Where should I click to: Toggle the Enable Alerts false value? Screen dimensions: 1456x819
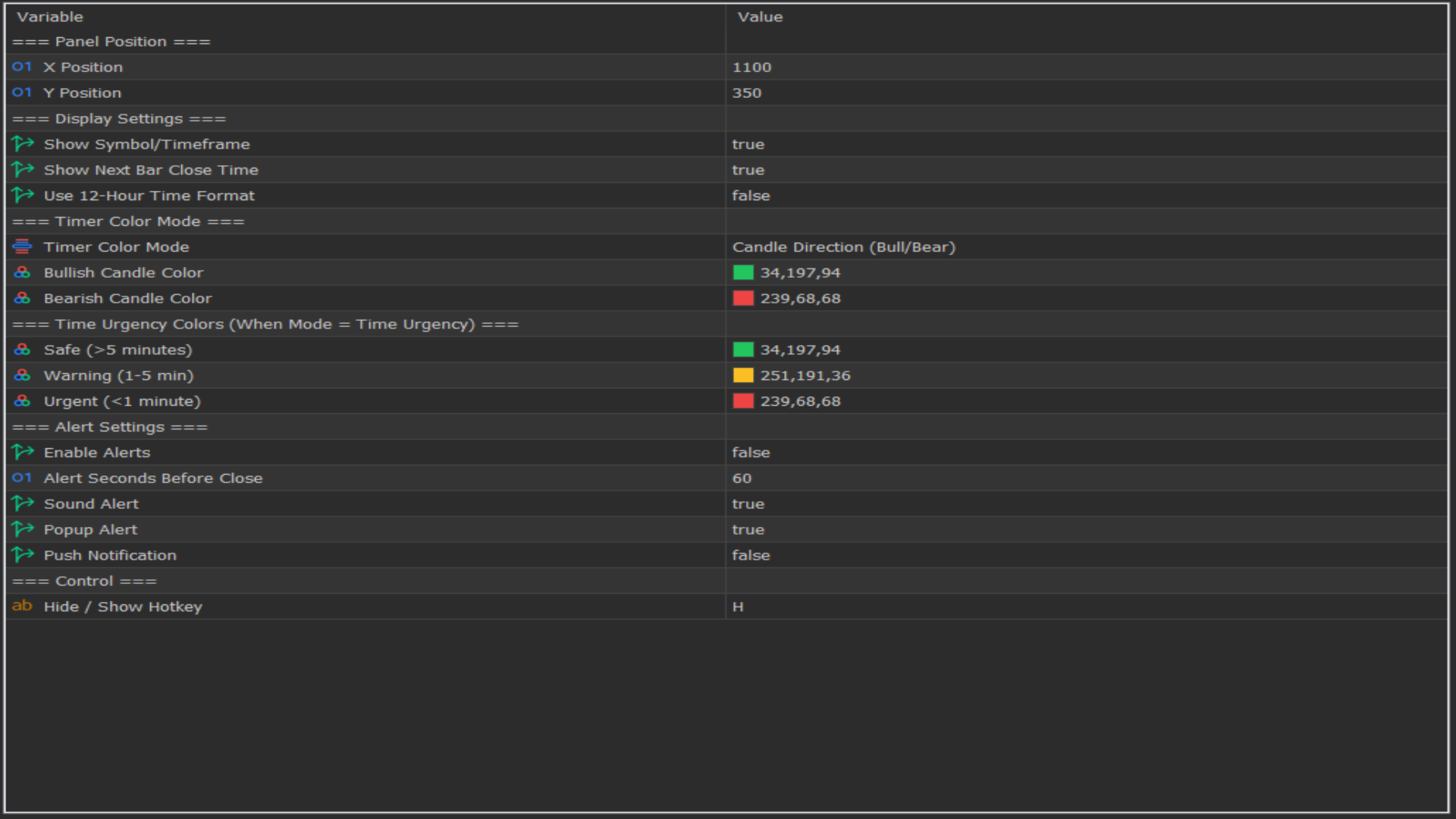click(x=751, y=453)
